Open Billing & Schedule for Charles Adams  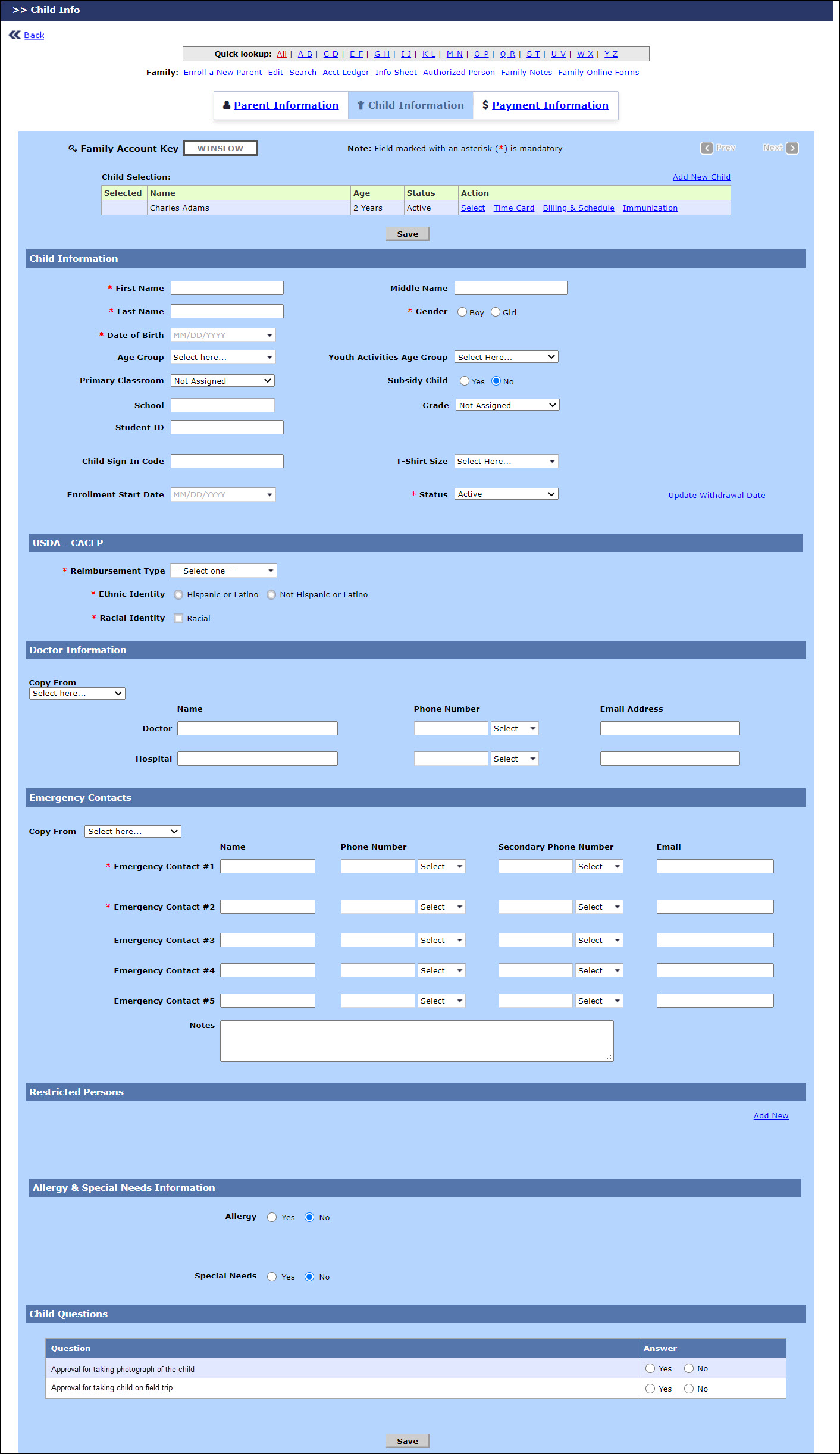point(578,208)
